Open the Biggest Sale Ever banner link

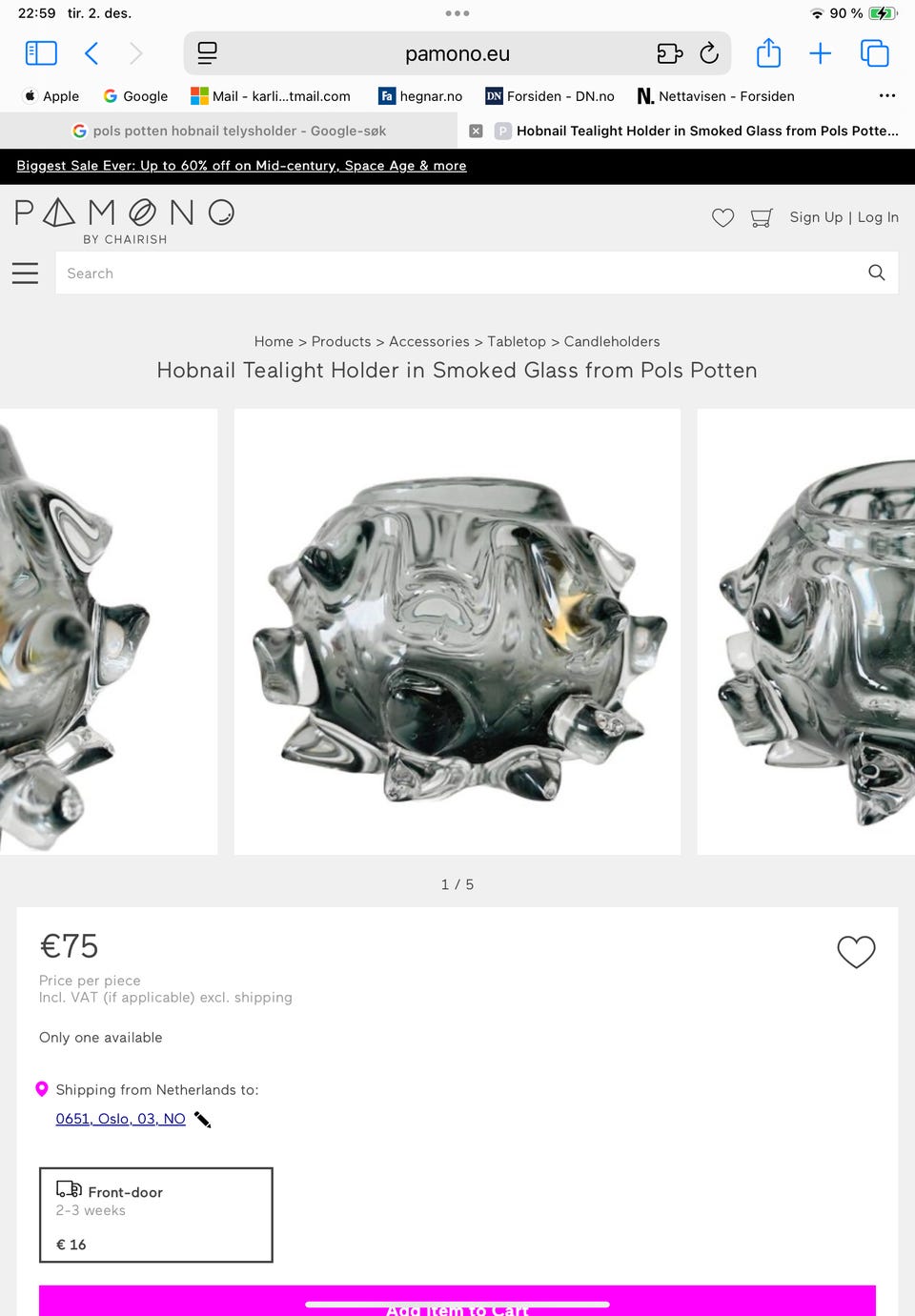coord(241,166)
